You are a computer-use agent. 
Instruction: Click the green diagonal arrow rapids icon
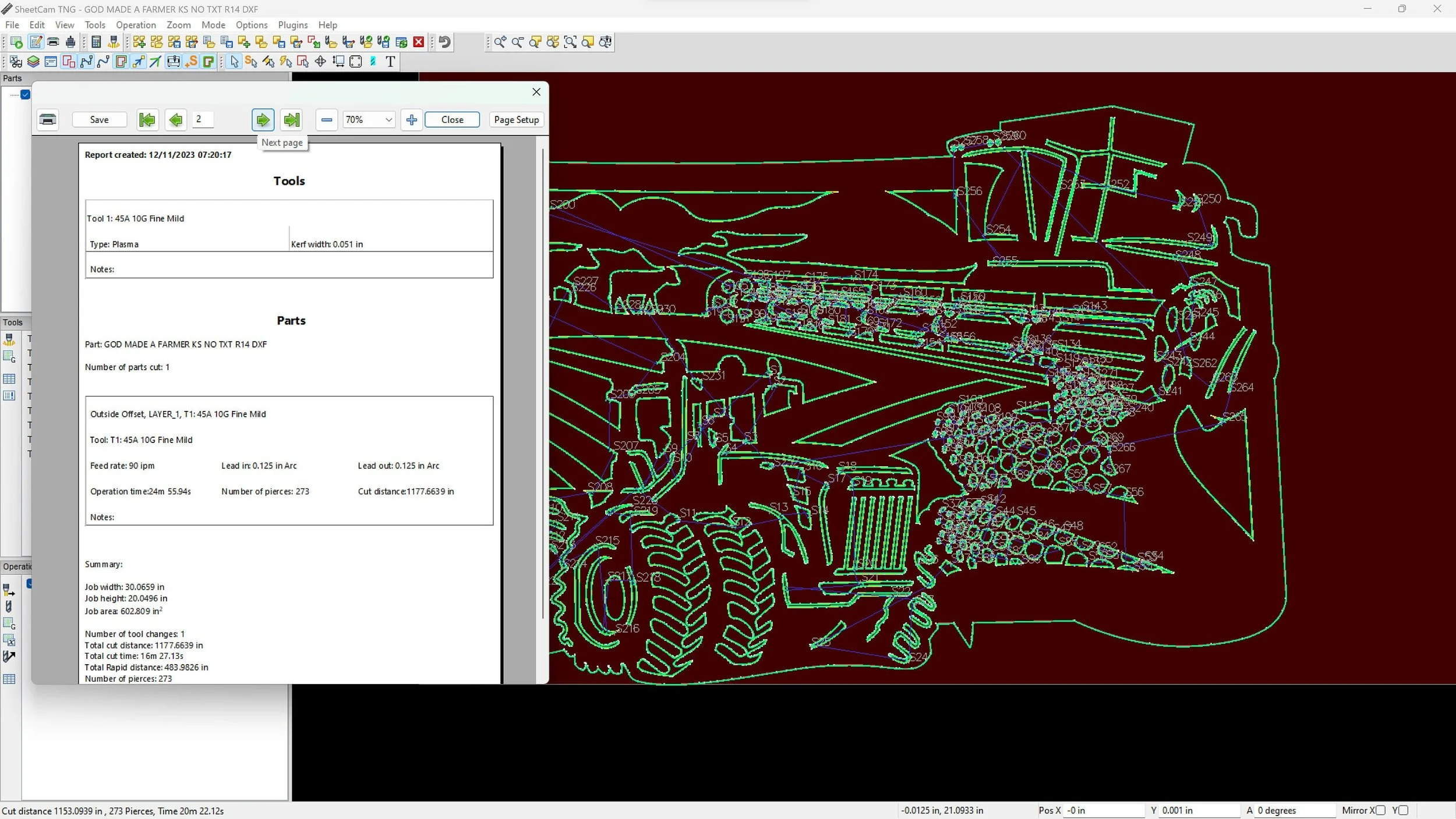click(155, 61)
